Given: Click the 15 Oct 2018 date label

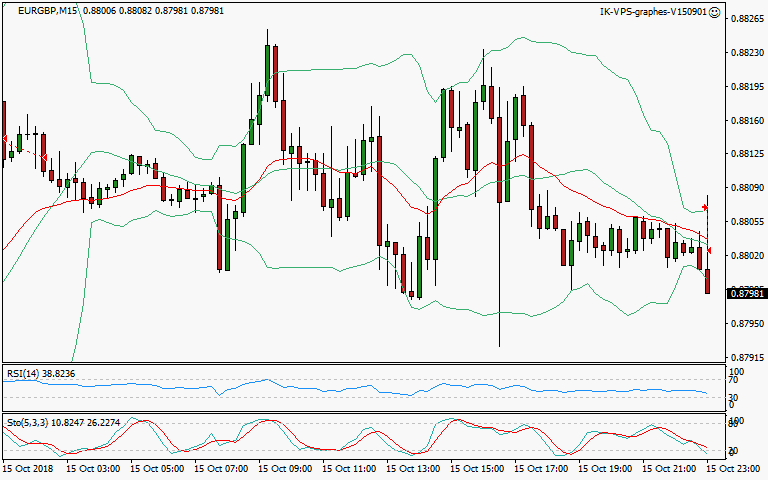Looking at the screenshot, I should [27, 468].
